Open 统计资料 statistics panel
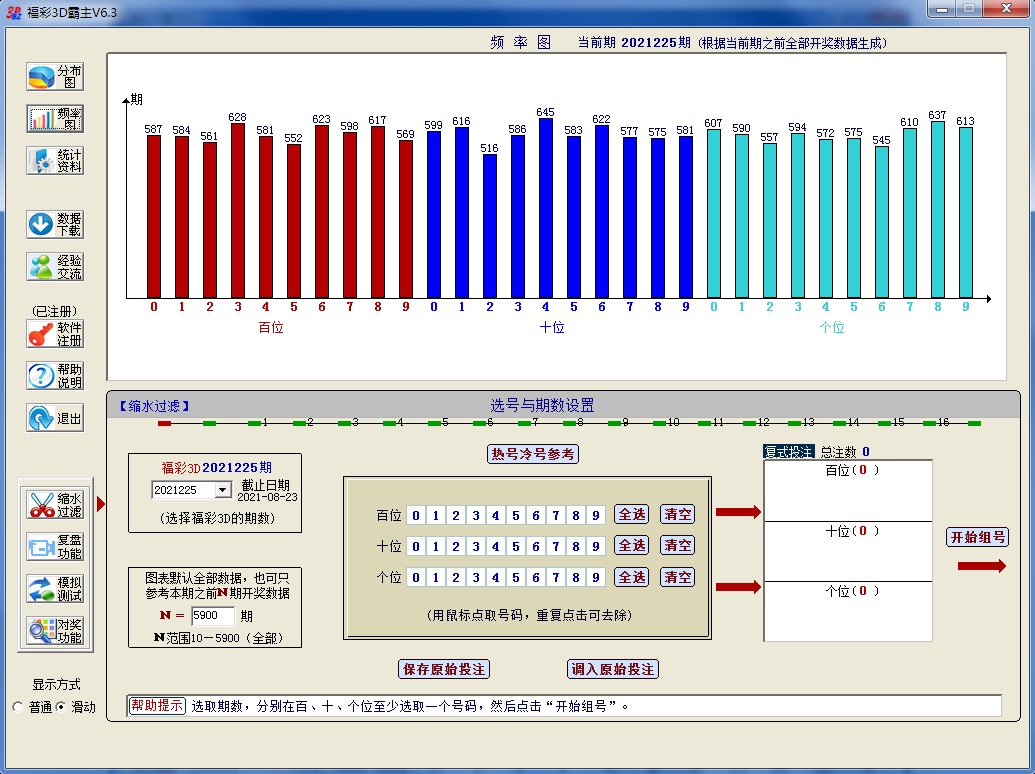This screenshot has height=774, width=1035. 55,161
